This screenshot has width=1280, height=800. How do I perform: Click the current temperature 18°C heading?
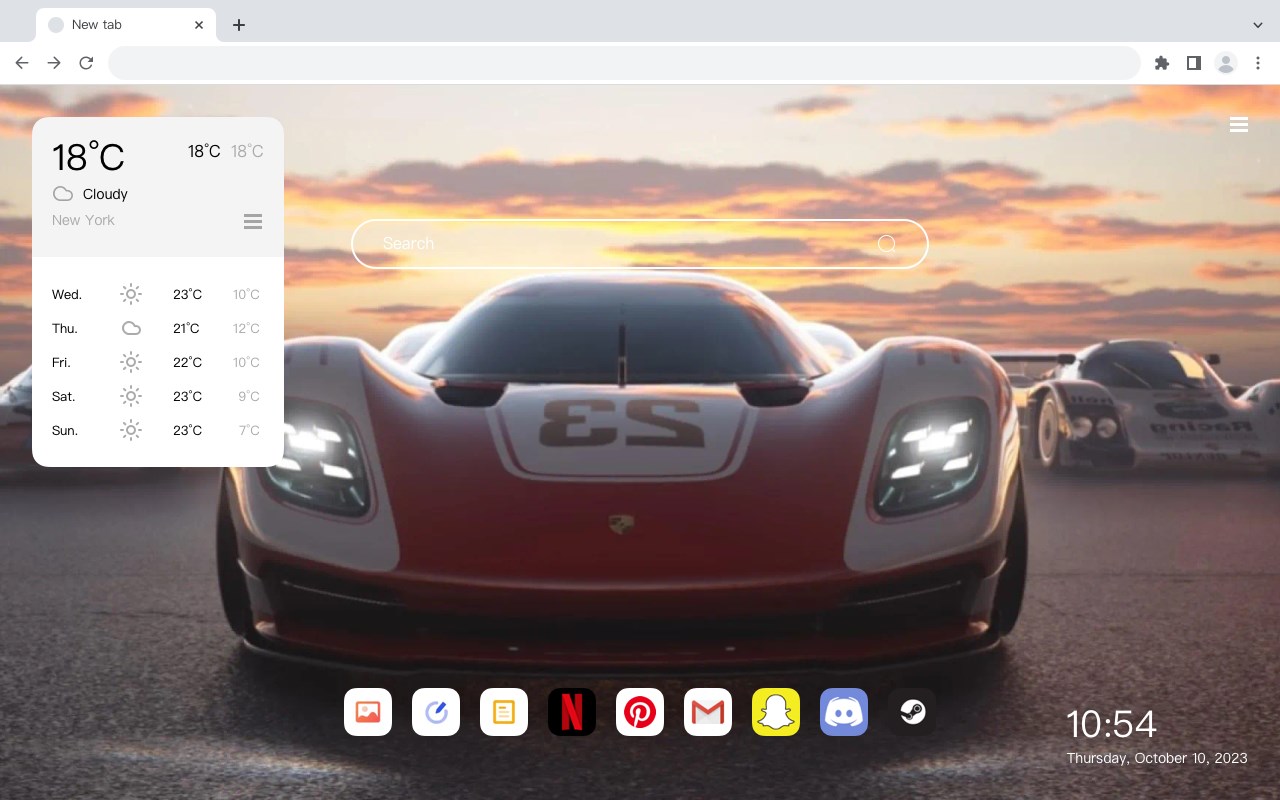point(88,157)
